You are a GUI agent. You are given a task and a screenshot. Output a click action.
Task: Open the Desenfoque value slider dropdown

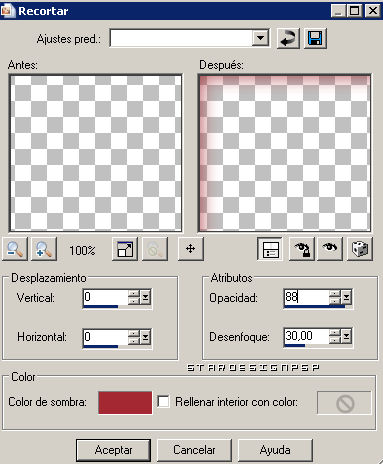[346, 337]
